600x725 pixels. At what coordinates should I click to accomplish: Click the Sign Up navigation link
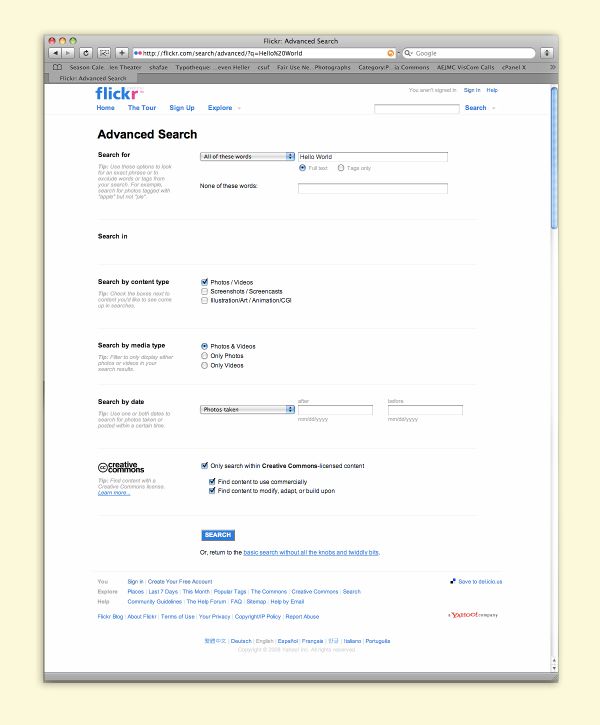coord(182,108)
